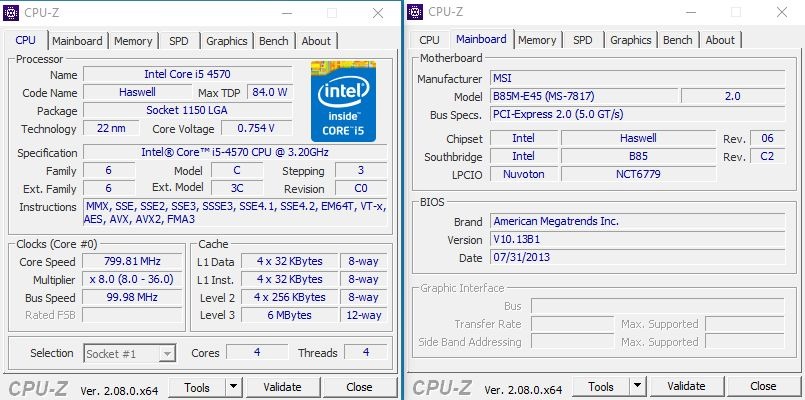Click BIOS Date 07/31/2013 field
Image resolution: width=805 pixels, height=400 pixels.
[638, 257]
